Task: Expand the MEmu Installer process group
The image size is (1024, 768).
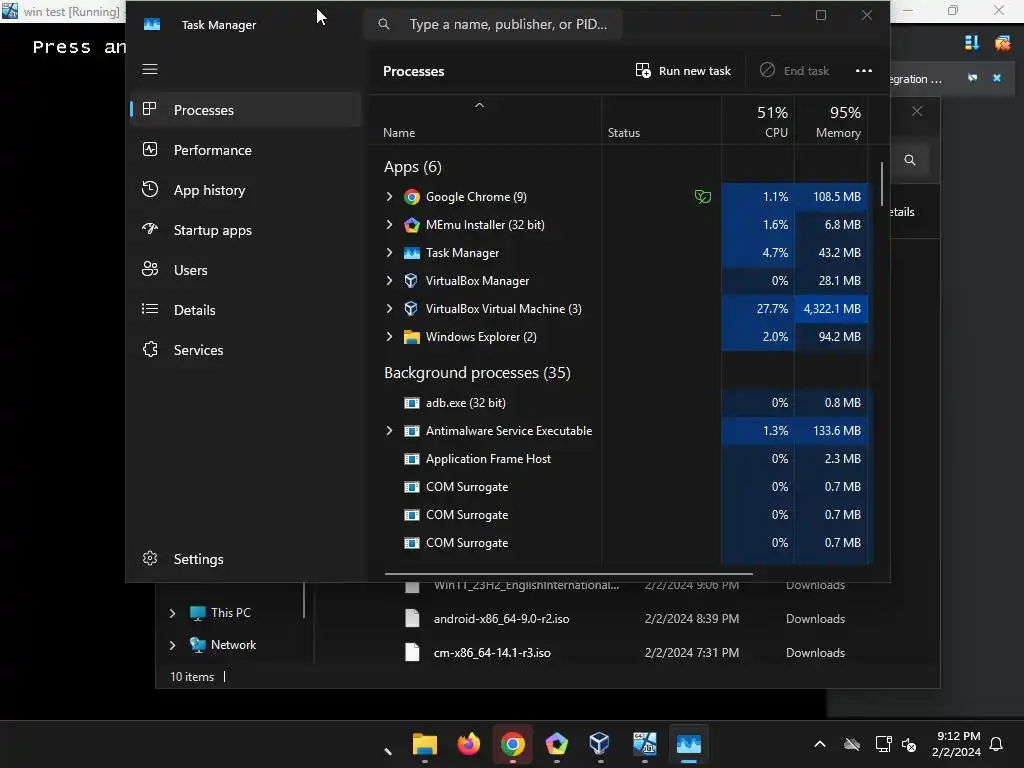Action: (389, 225)
